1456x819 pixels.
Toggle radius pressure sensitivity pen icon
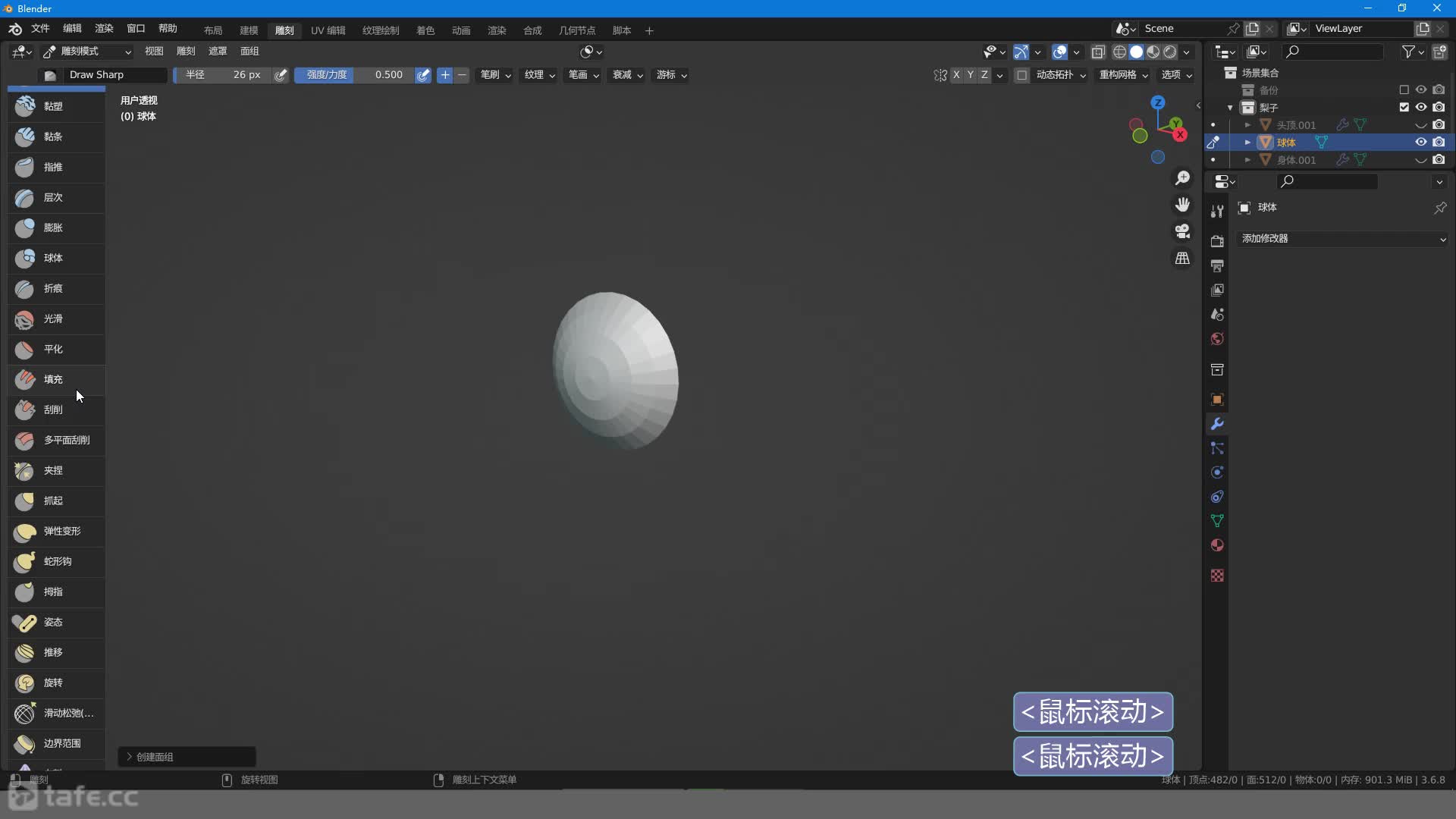coord(281,75)
